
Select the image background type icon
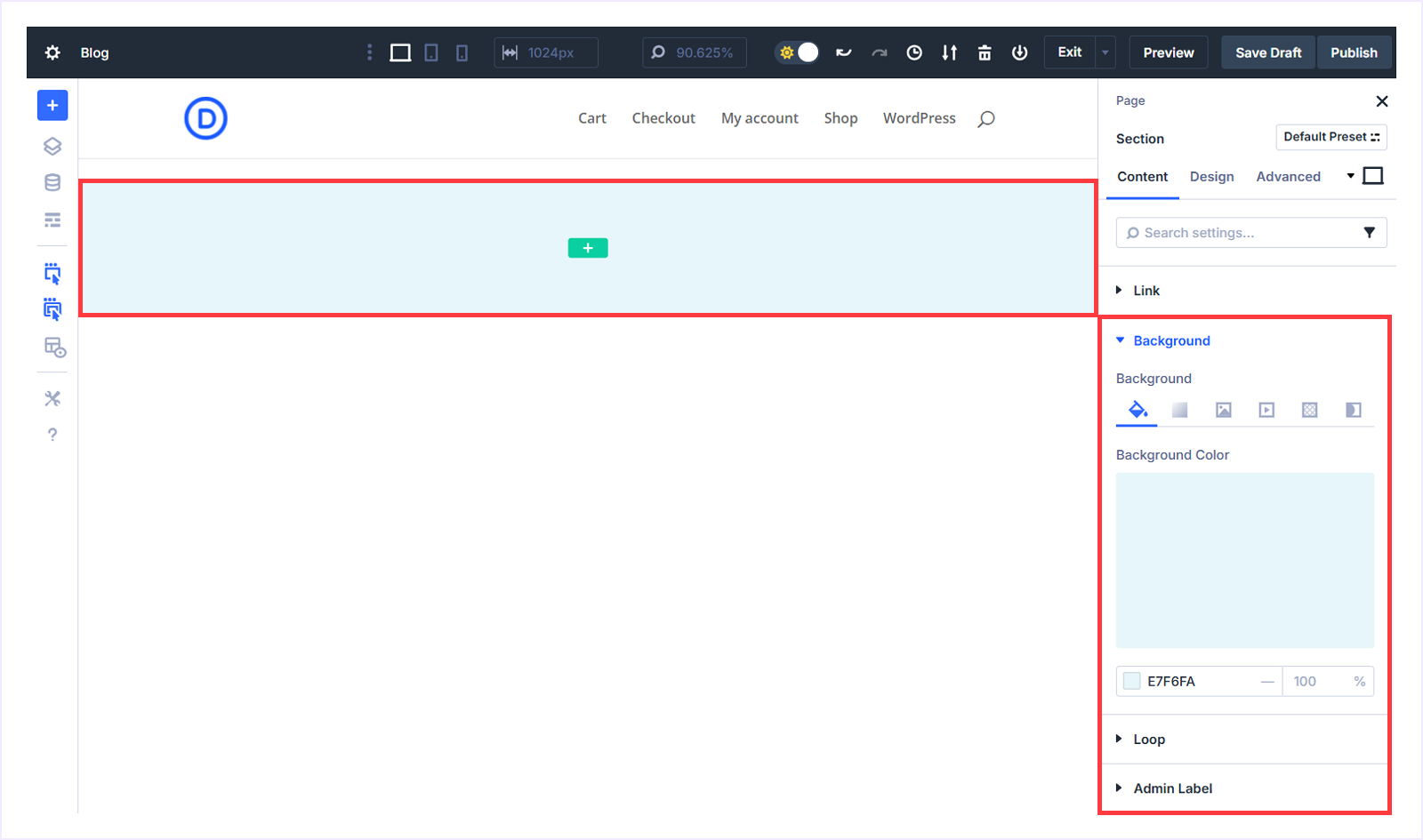click(x=1223, y=410)
